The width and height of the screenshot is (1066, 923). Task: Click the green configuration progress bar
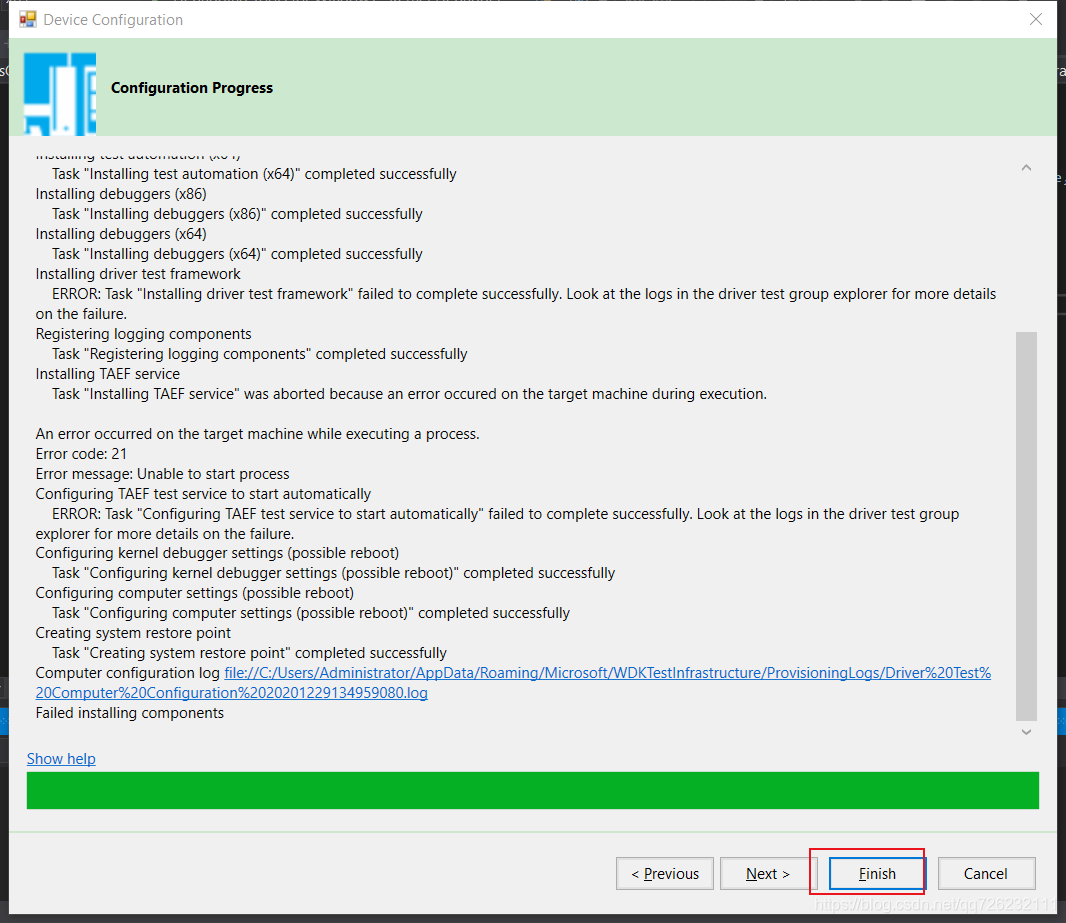pyautogui.click(x=532, y=790)
